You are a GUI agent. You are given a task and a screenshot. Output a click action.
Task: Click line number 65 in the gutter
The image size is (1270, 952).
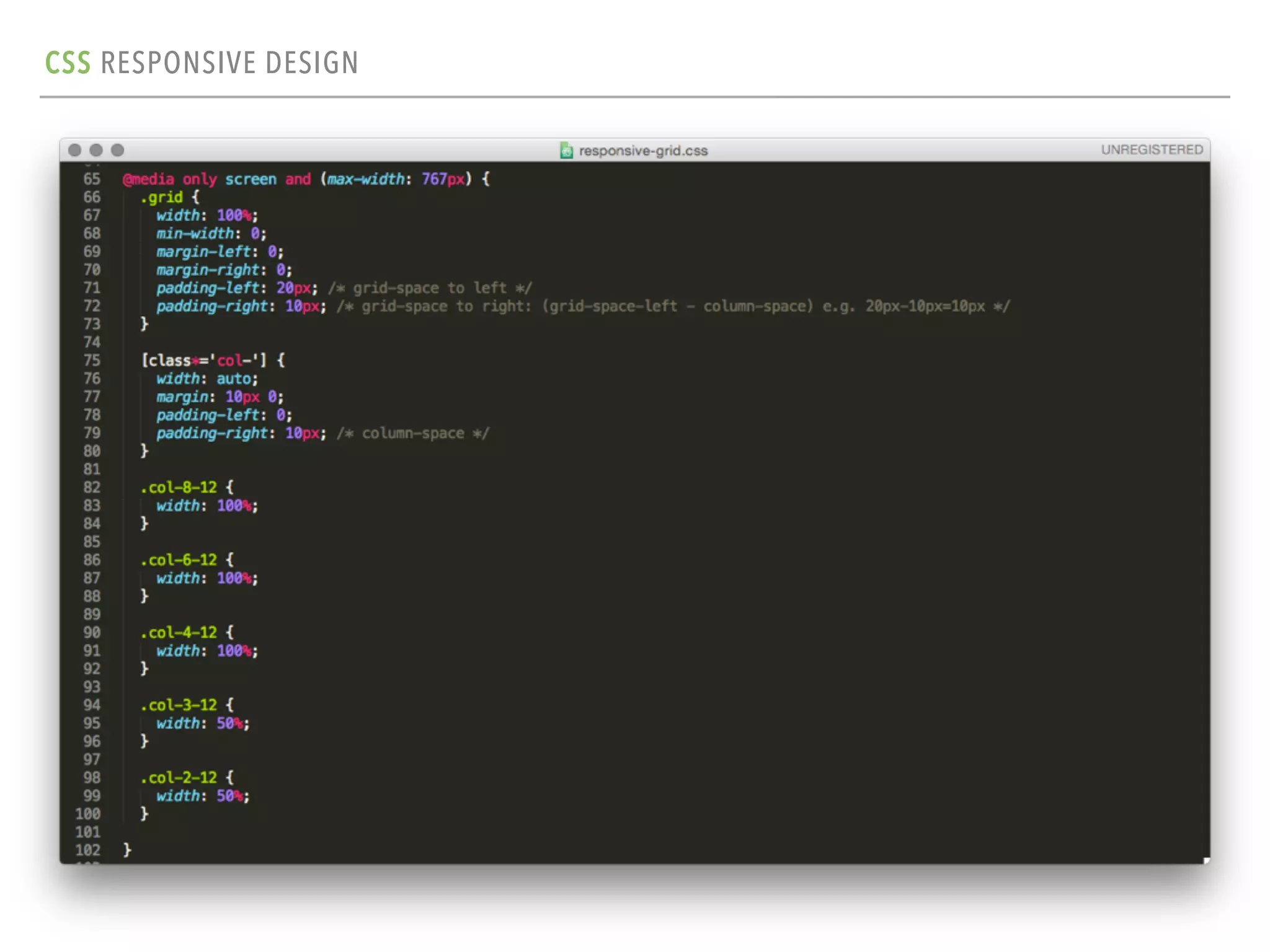92,179
